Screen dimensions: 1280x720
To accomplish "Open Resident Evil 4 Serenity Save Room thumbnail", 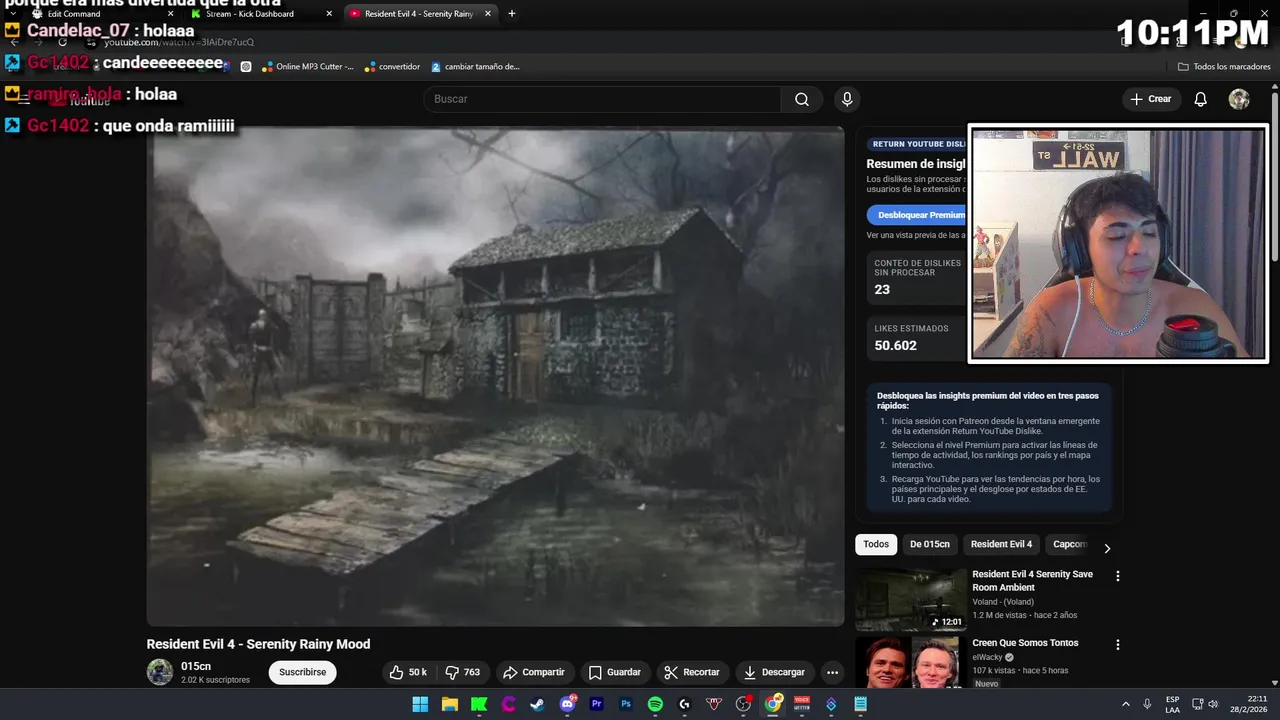I will click(x=911, y=600).
